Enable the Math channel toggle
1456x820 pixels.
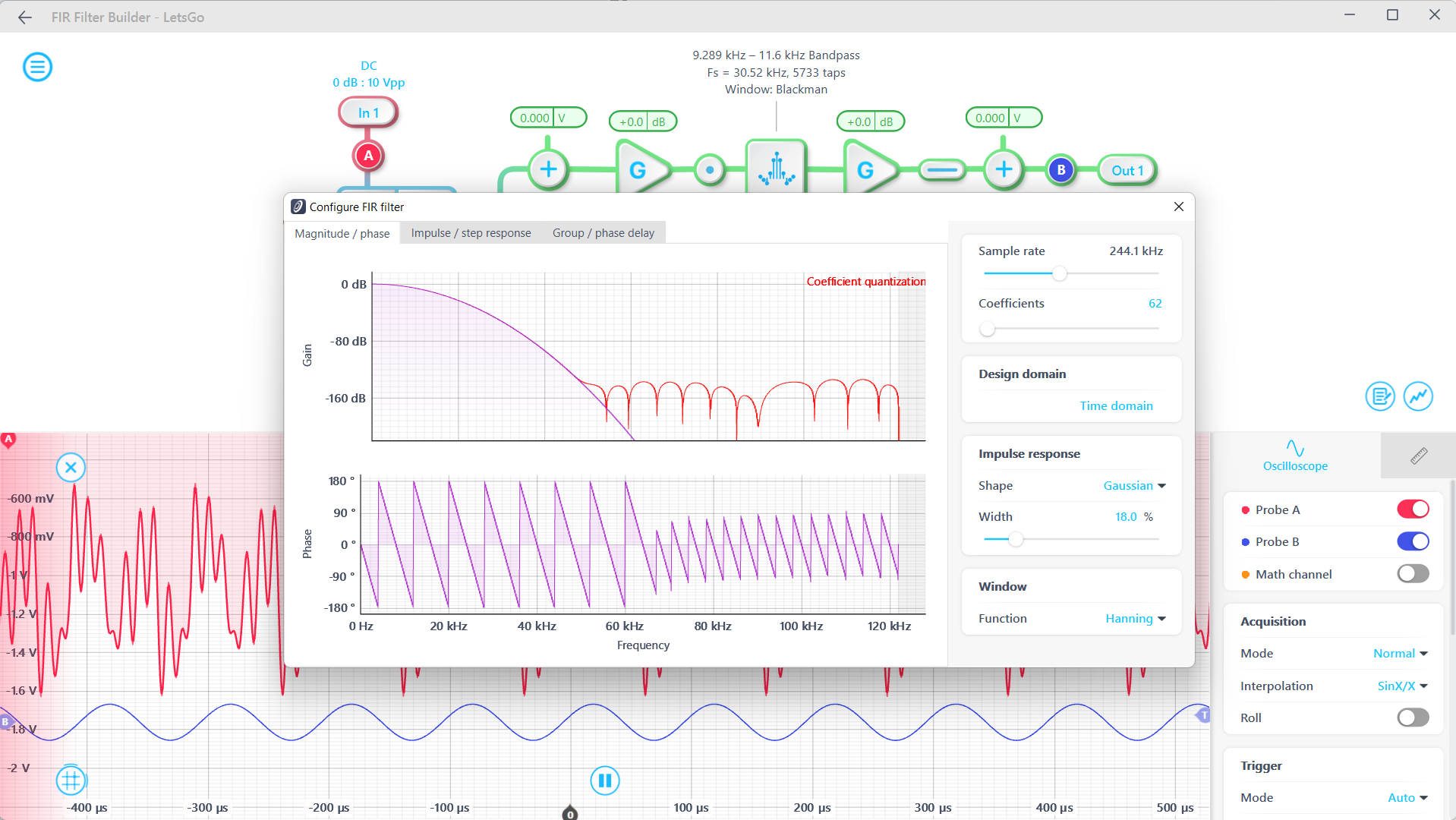click(x=1412, y=574)
